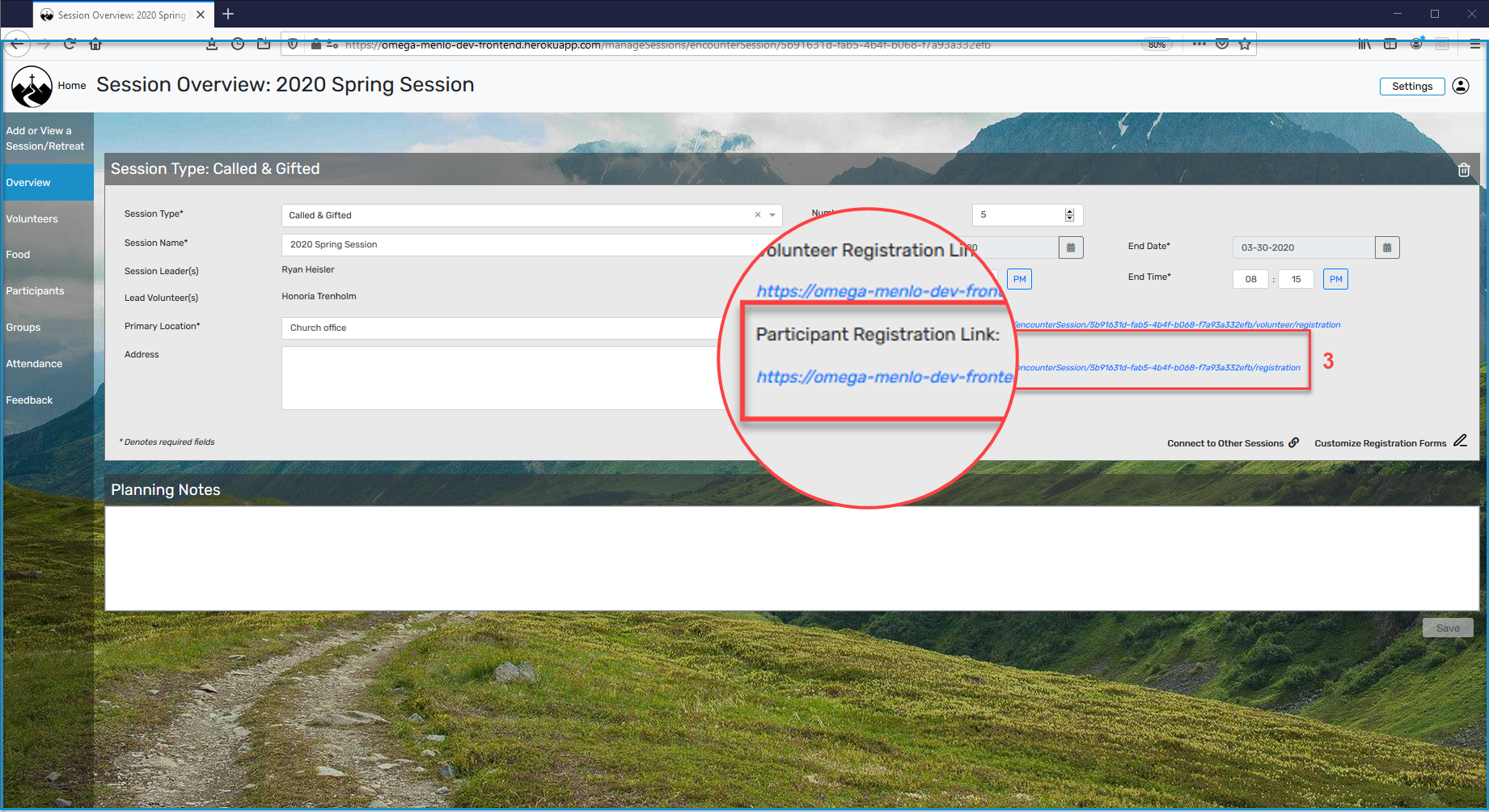This screenshot has height=812, width=1489.
Task: Open the End Date calendar picker
Action: [x=1387, y=247]
